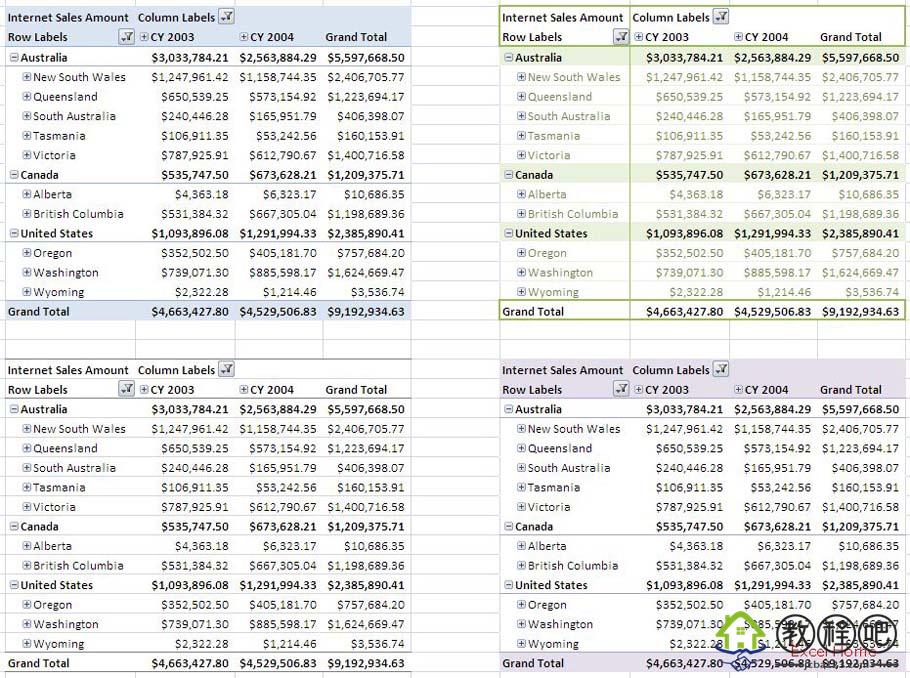Expand Queensland row in top-right green table

(x=521, y=96)
